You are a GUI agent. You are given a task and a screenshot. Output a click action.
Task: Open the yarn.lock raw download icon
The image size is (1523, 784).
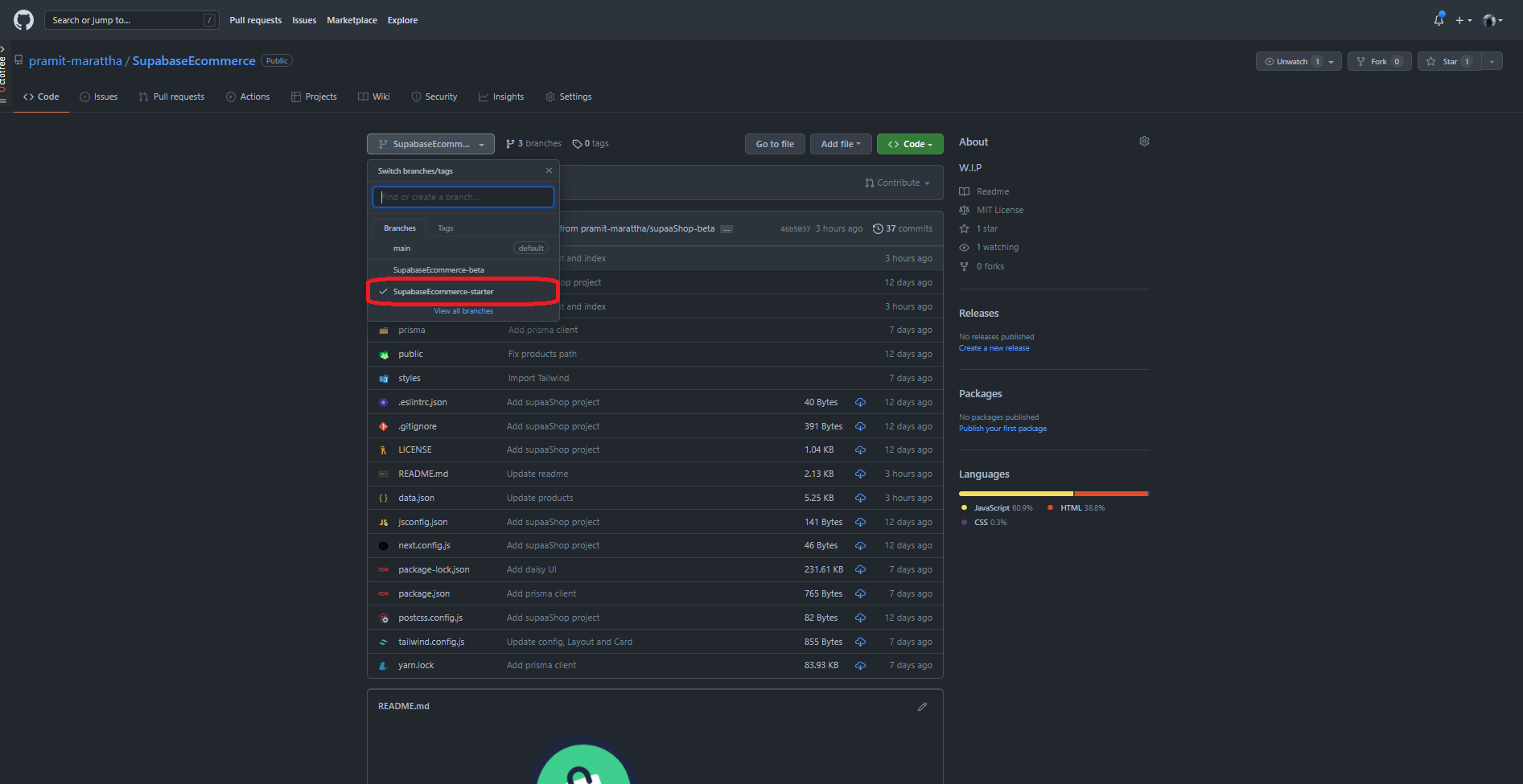pyautogui.click(x=860, y=665)
